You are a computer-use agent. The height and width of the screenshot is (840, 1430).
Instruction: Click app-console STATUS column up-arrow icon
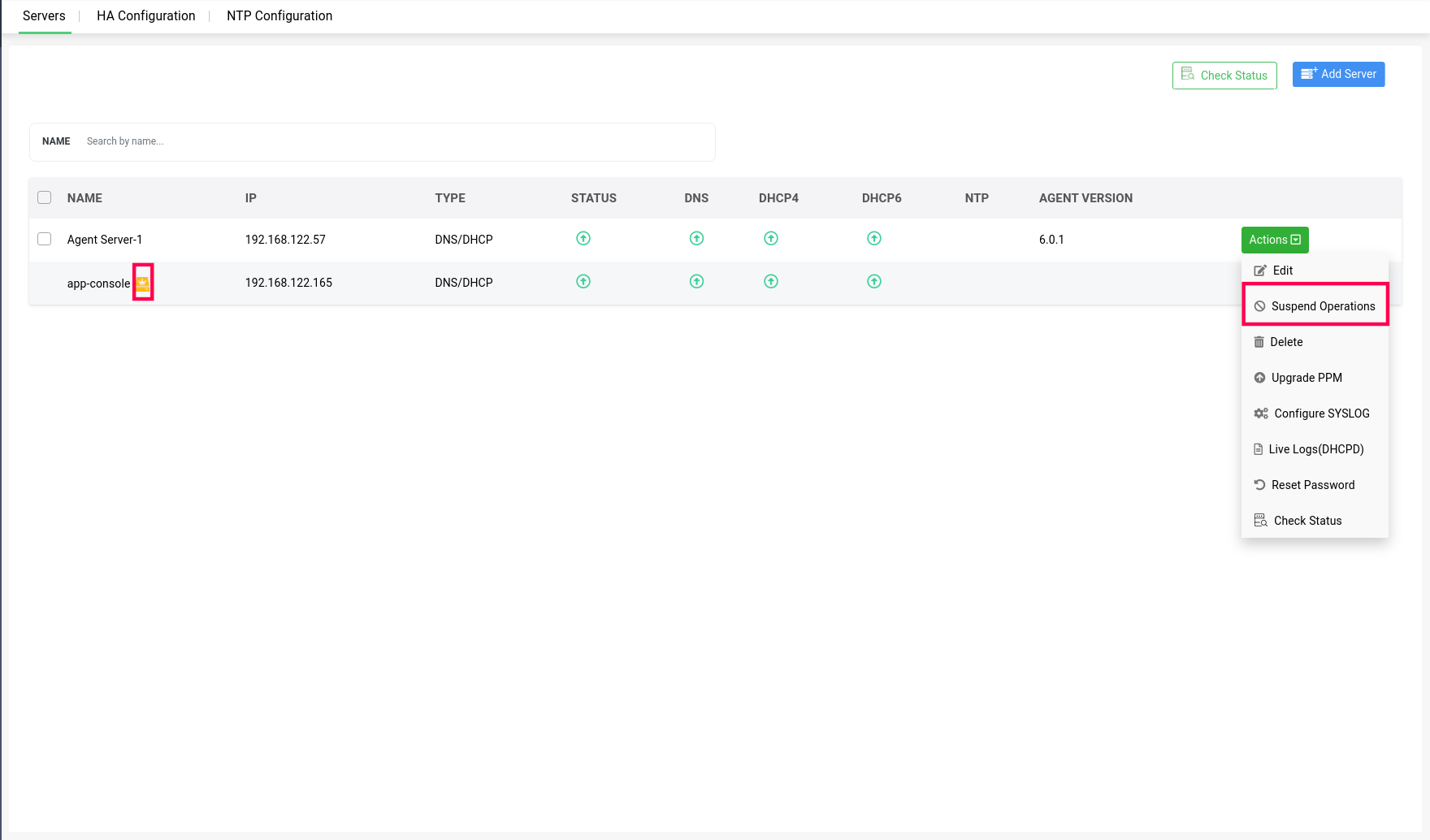583,282
